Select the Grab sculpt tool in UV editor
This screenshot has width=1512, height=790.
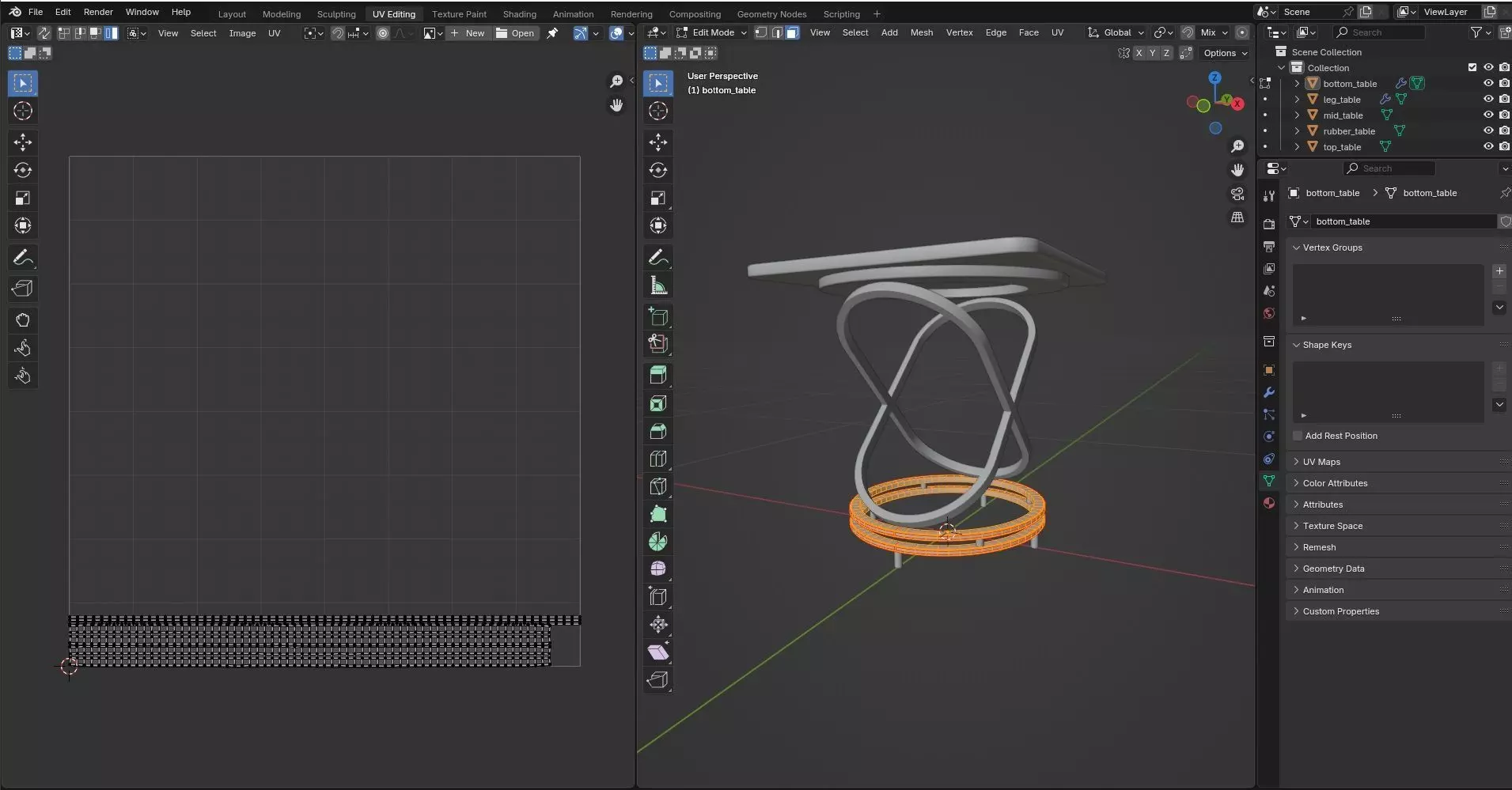click(x=23, y=320)
